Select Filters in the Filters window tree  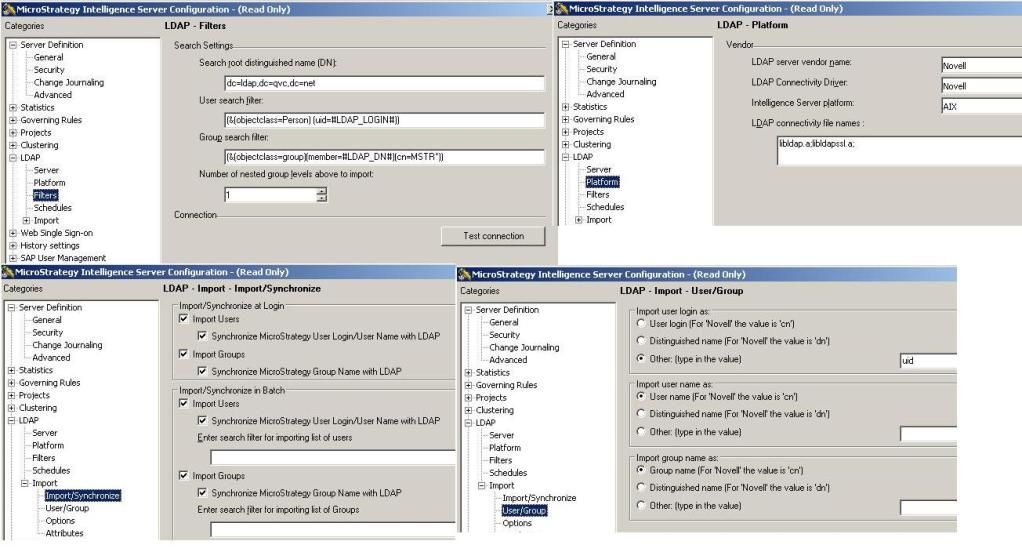click(x=46, y=196)
